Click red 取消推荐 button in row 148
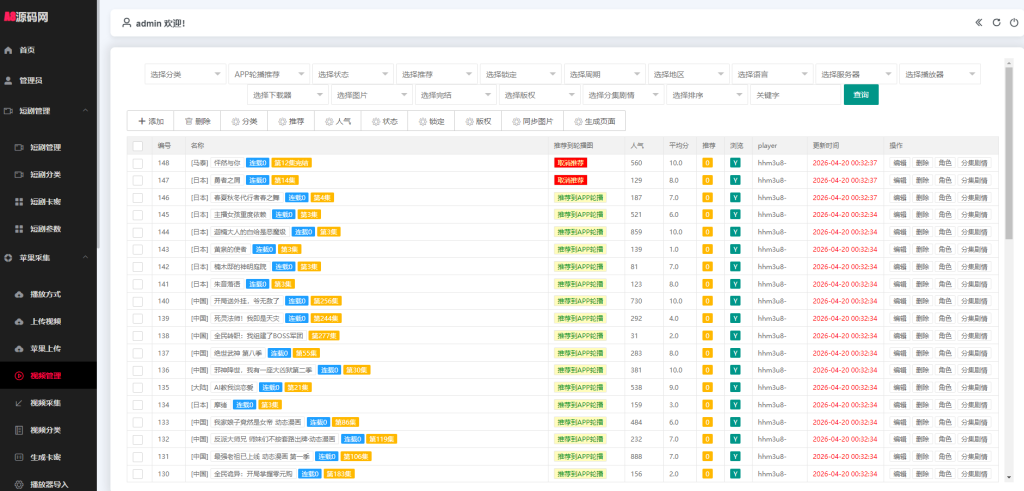Screen dimensions: 1024x491 click(570, 163)
